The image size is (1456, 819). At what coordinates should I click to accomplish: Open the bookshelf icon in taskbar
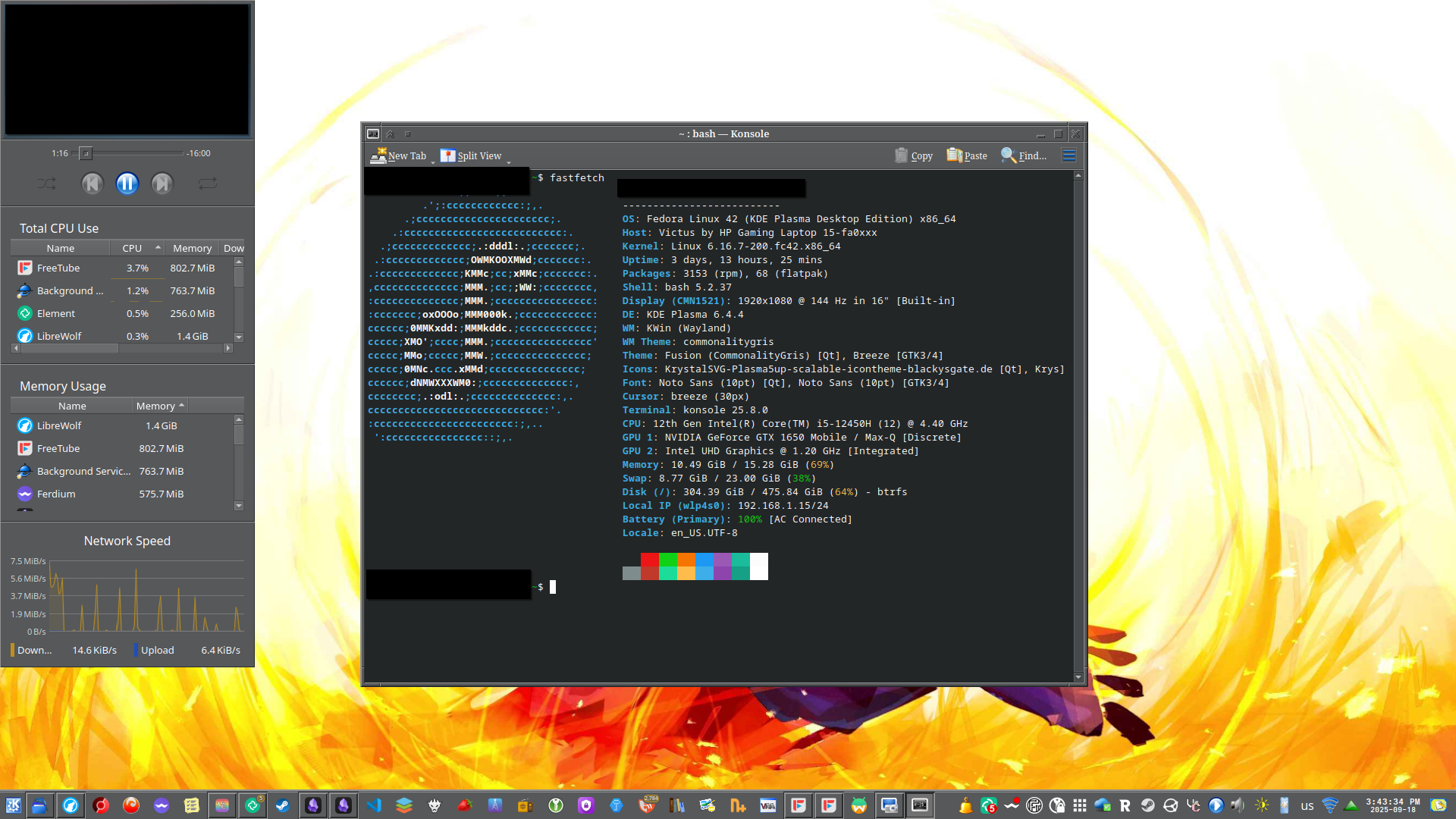tap(677, 805)
